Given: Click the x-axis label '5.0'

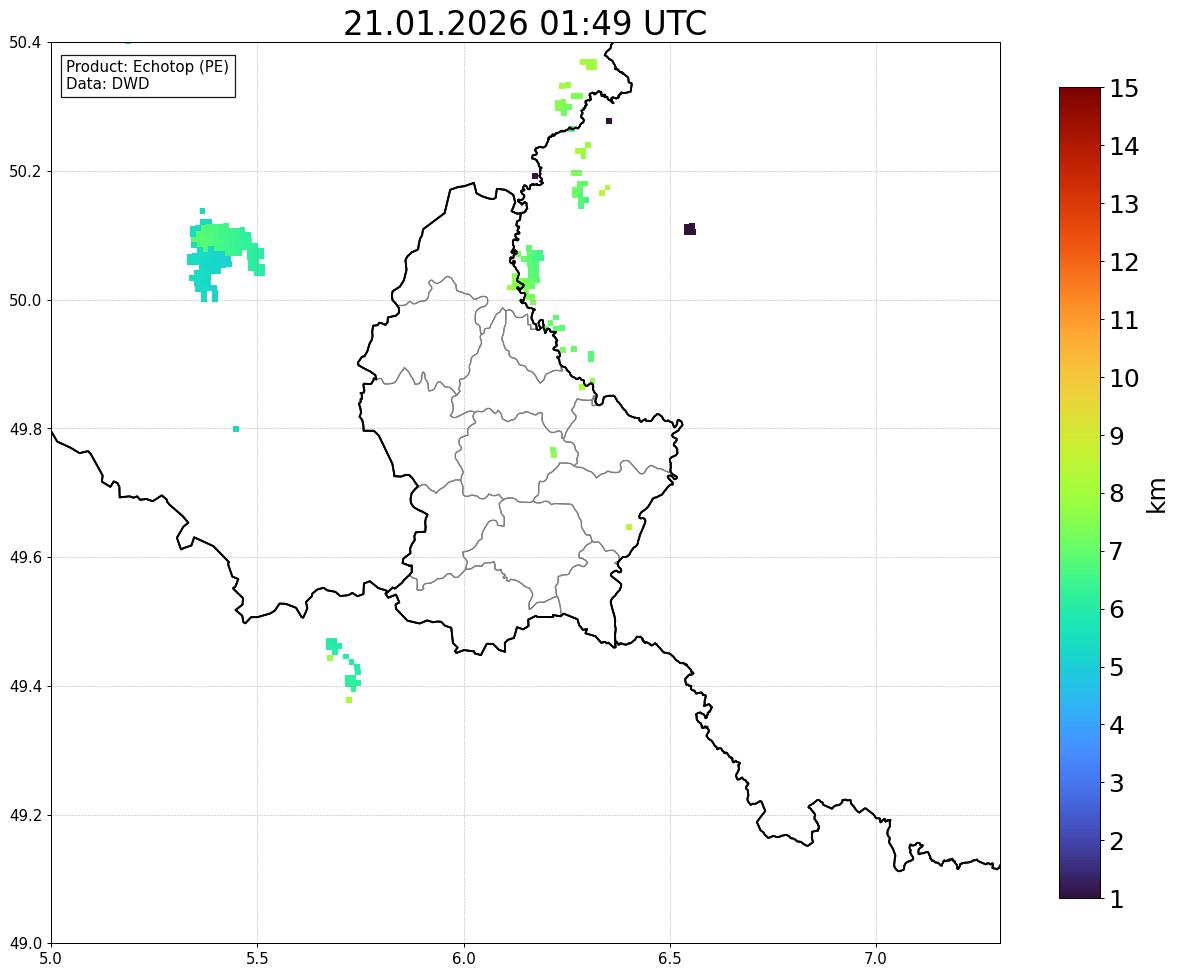Looking at the screenshot, I should (51, 959).
